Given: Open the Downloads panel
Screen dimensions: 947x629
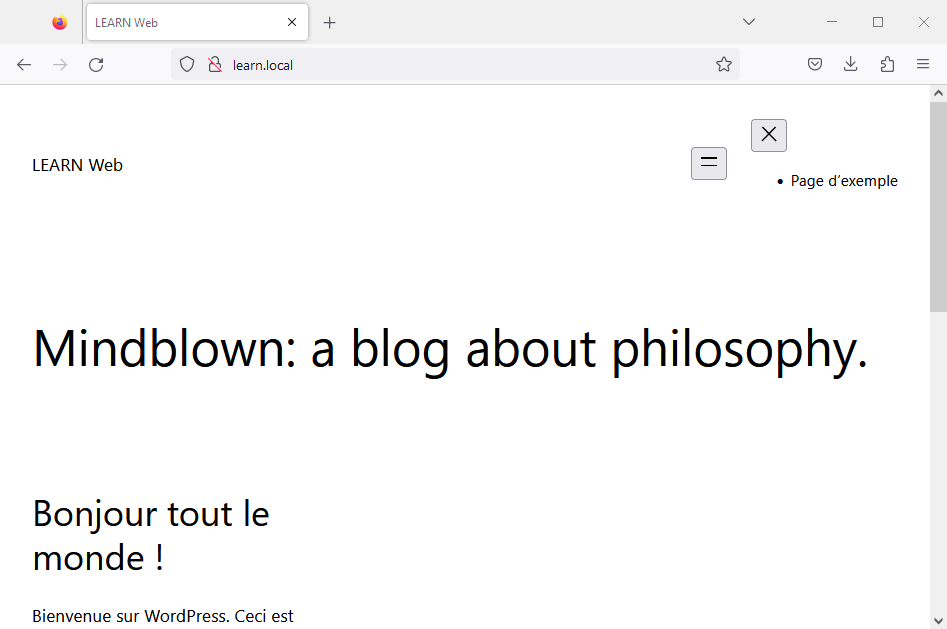Looking at the screenshot, I should tap(851, 65).
